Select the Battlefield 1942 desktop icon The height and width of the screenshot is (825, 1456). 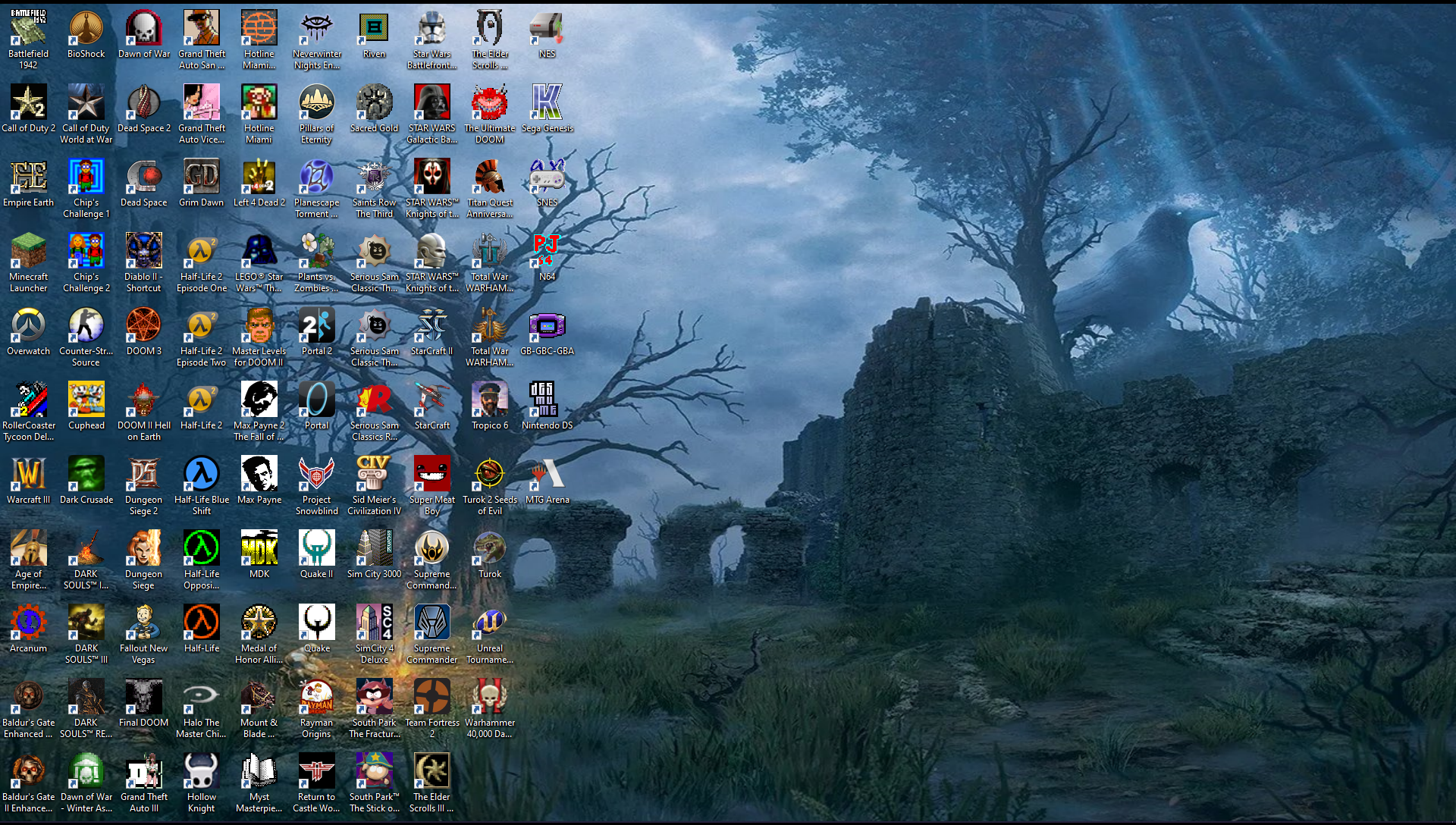[x=28, y=29]
